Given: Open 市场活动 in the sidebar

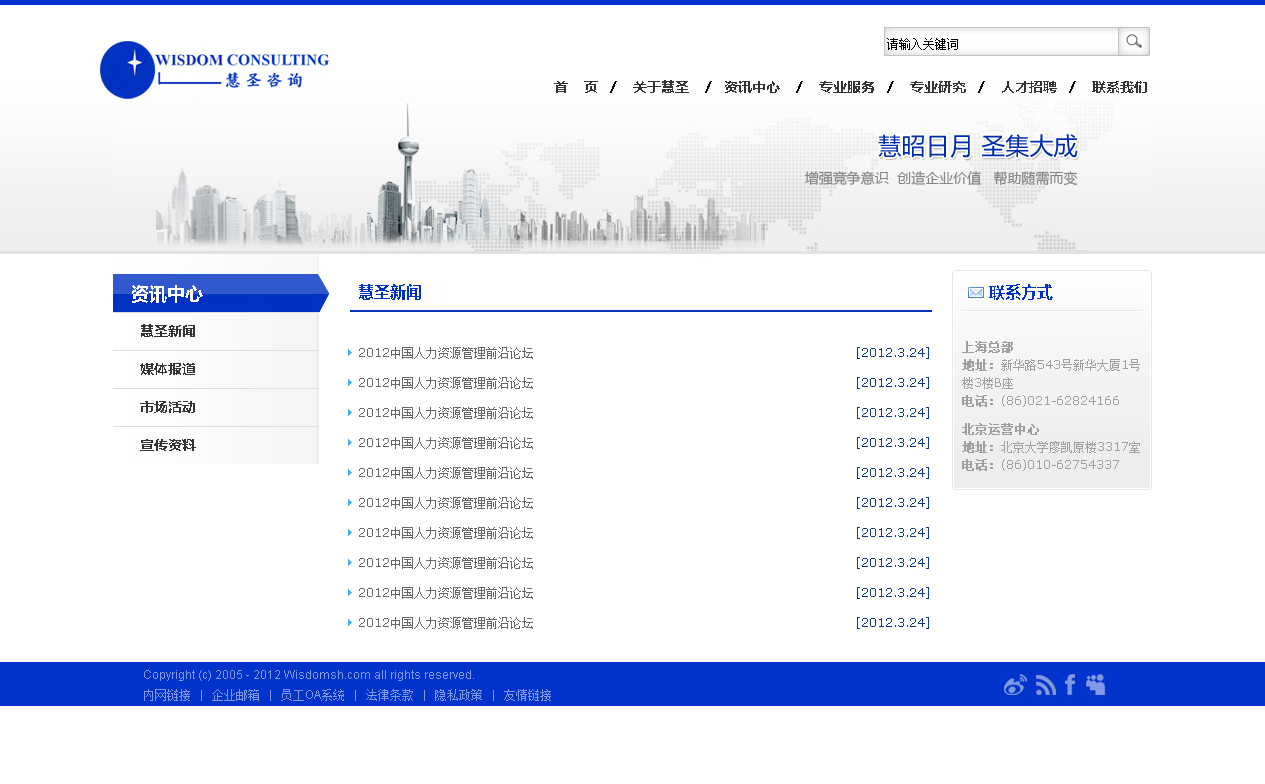Looking at the screenshot, I should tap(168, 408).
